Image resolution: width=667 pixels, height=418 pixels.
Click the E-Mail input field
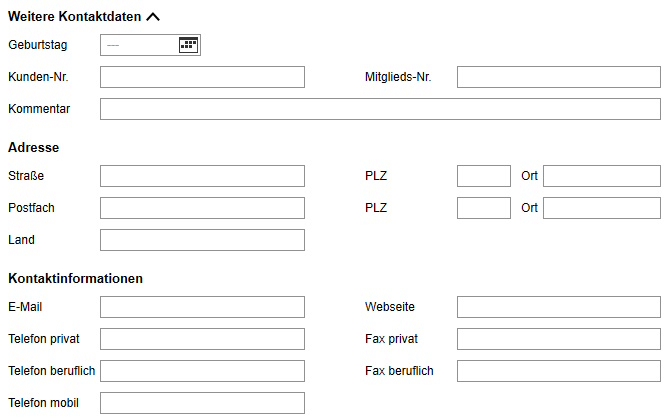pyautogui.click(x=202, y=307)
